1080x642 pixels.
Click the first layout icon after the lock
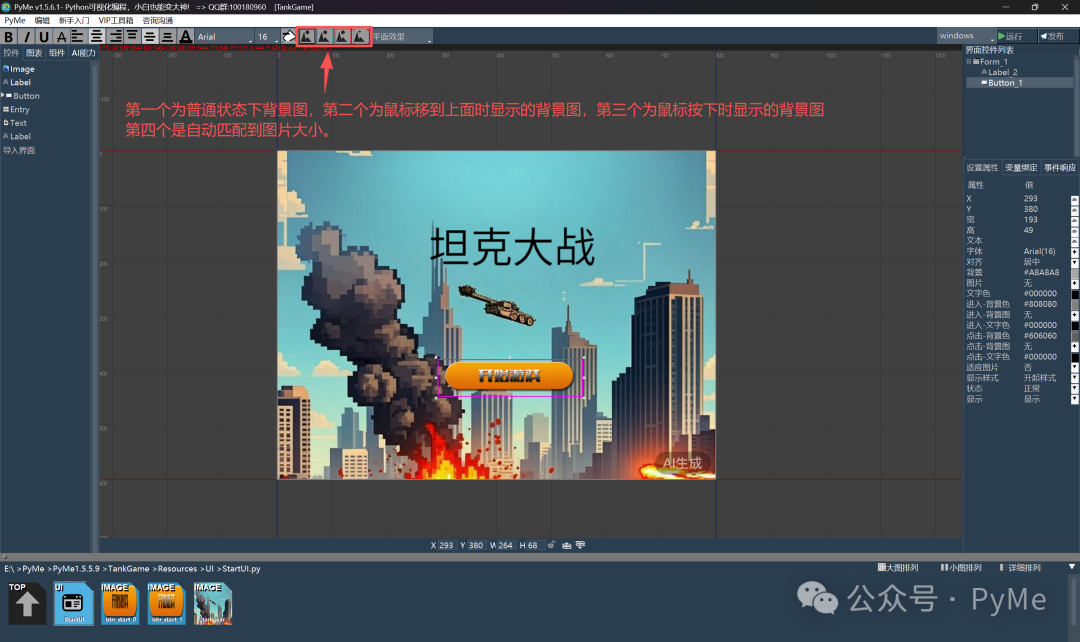tap(567, 545)
